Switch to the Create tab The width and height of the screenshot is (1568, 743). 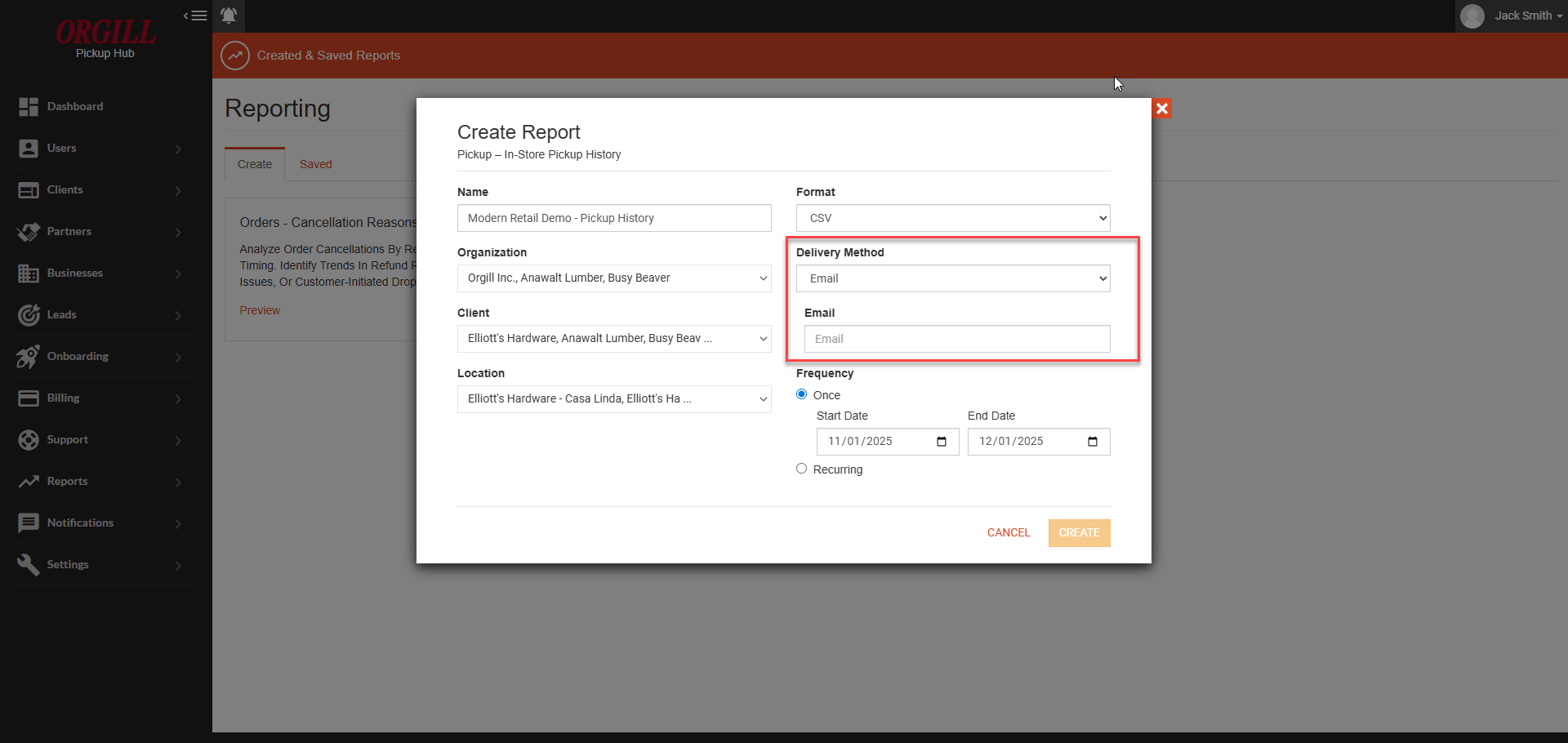pyautogui.click(x=255, y=164)
